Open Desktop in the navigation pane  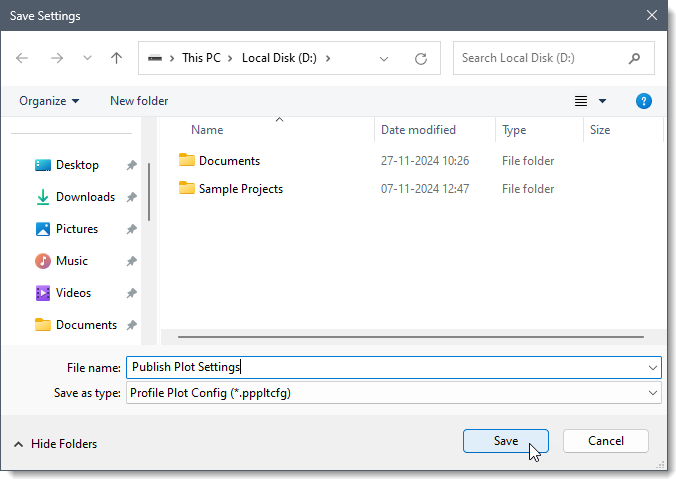[x=77, y=165]
